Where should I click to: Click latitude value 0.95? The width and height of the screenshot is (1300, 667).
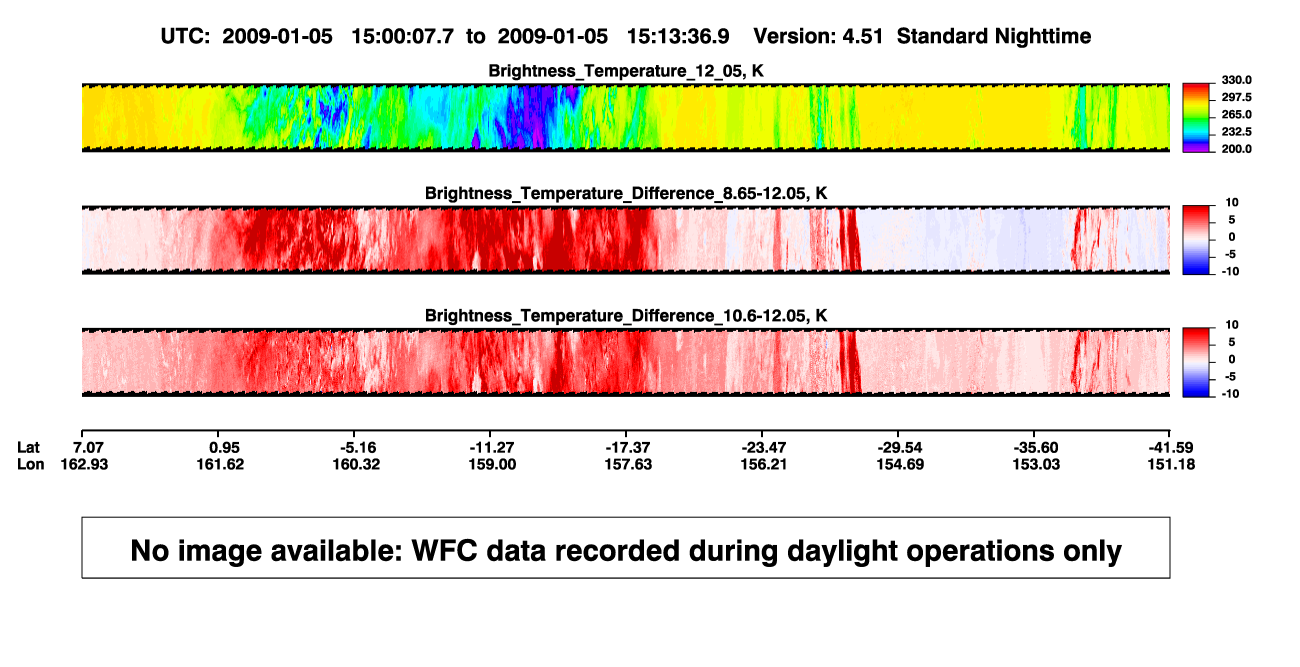(225, 447)
